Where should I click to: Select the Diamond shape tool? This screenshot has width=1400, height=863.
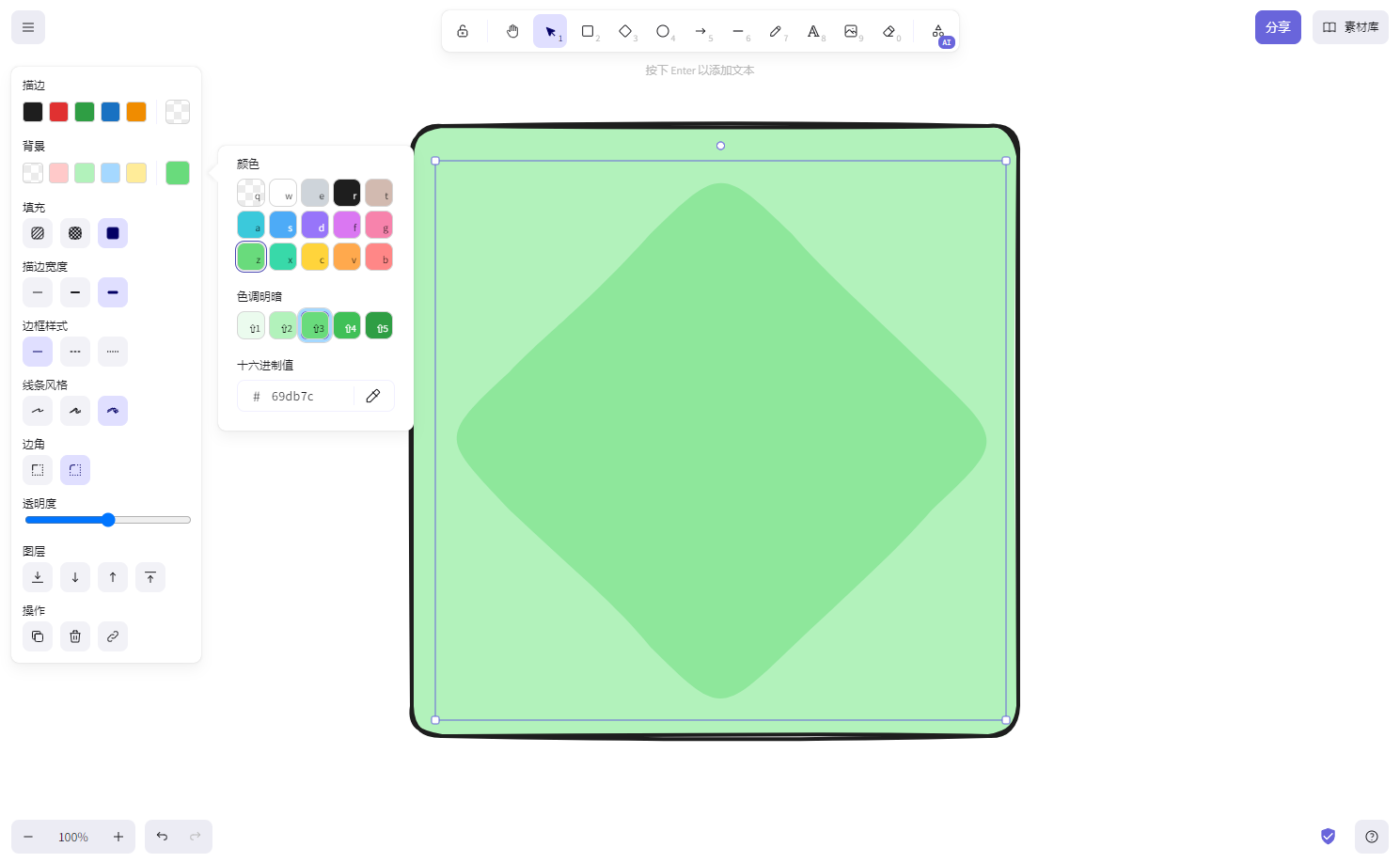(625, 31)
